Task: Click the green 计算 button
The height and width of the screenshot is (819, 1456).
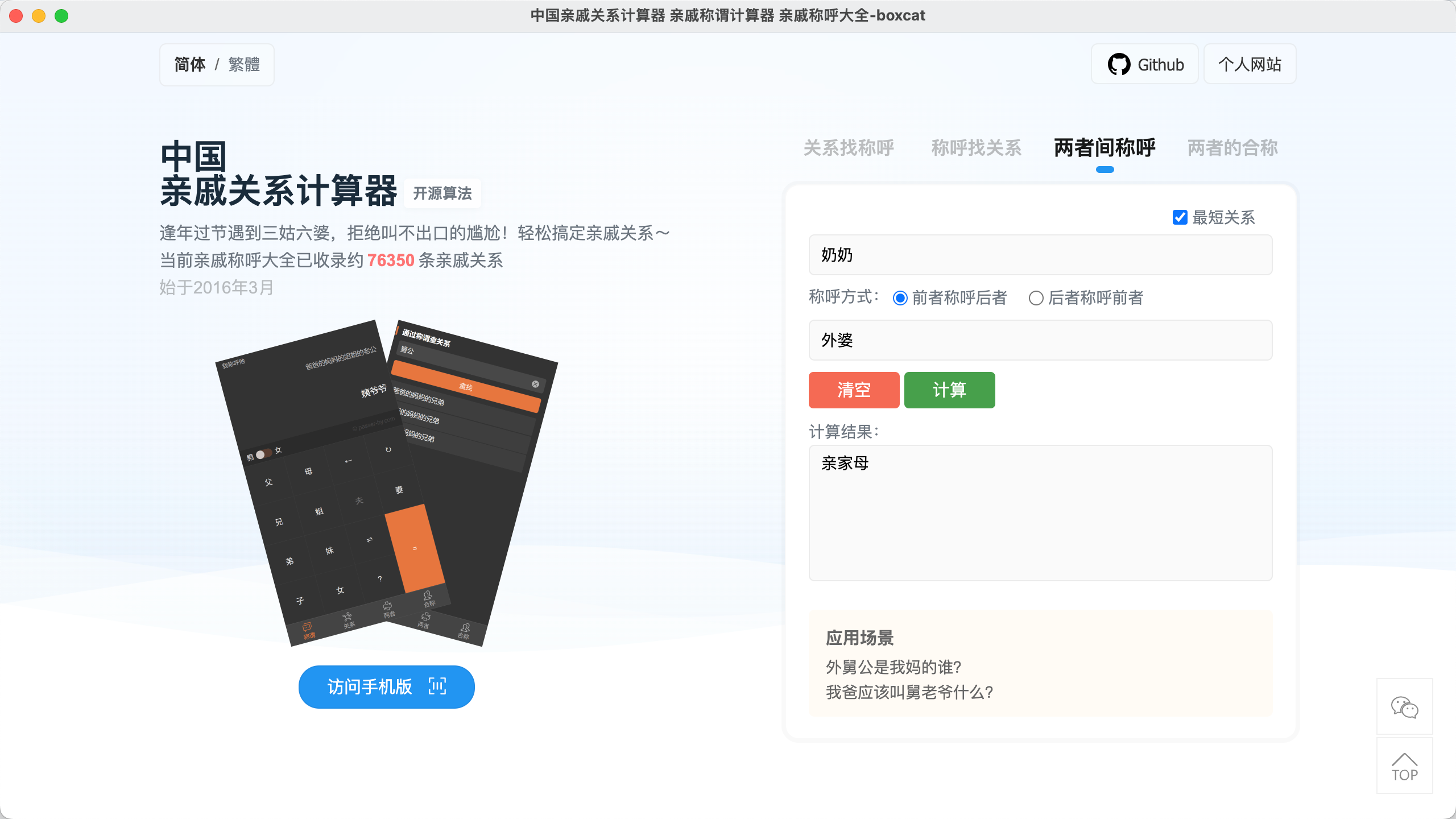Action: [x=950, y=390]
